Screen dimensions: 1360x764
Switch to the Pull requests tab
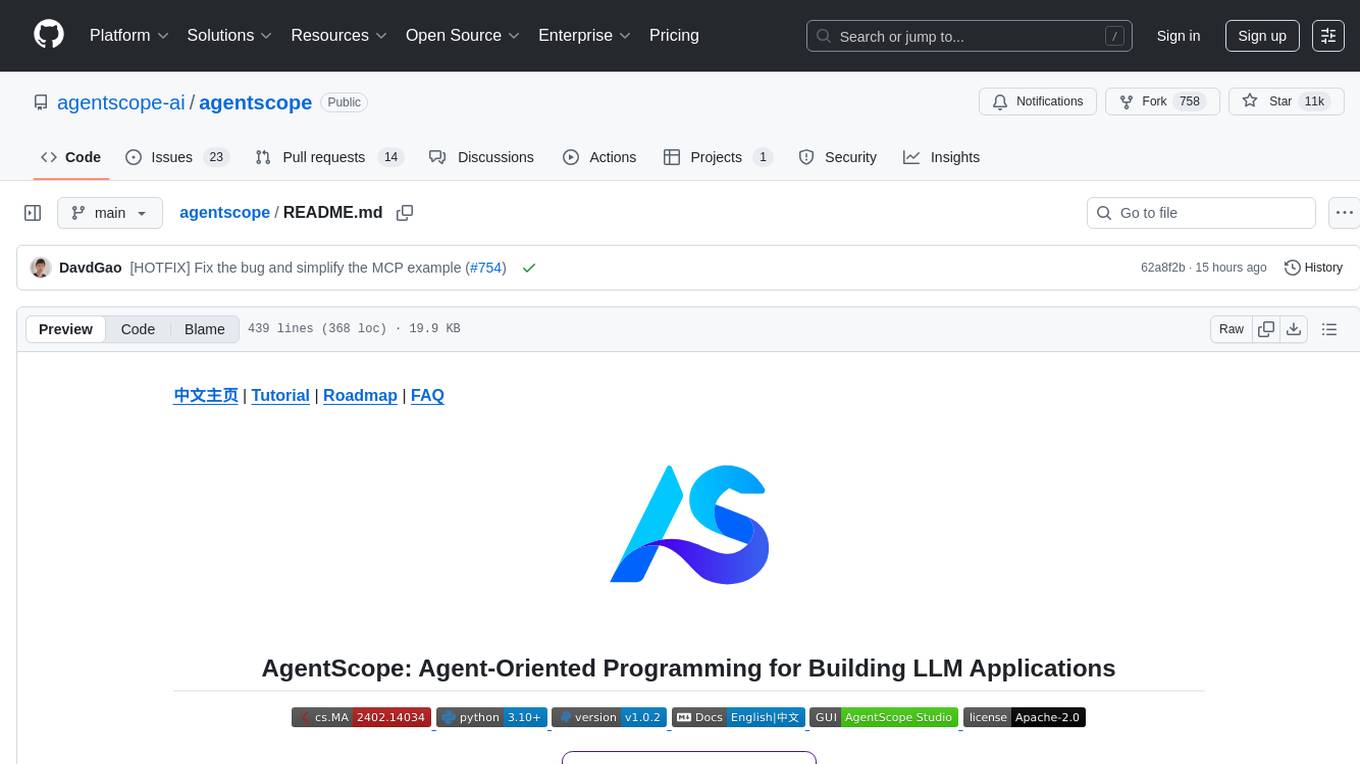[x=328, y=157]
